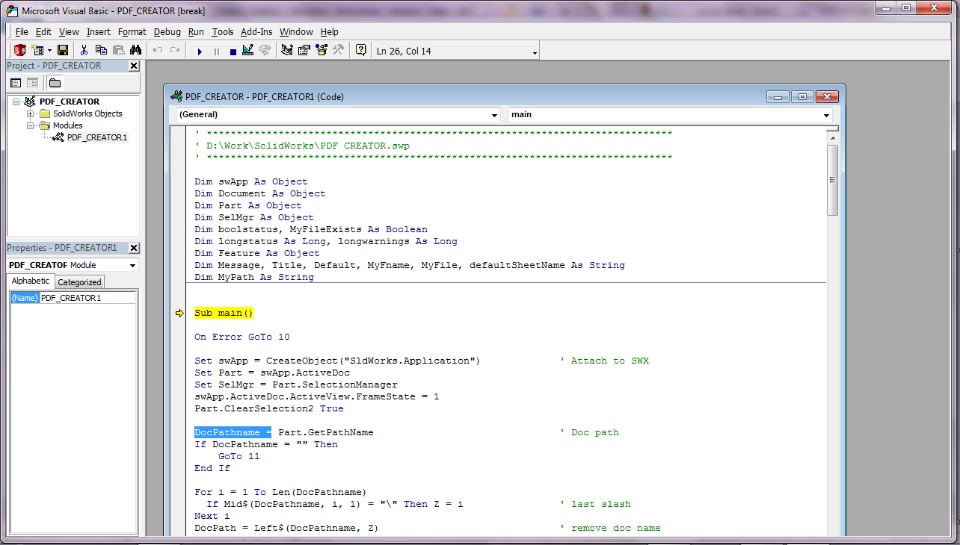Save the macro with the floppy icon
The image size is (960, 545).
pos(62,50)
